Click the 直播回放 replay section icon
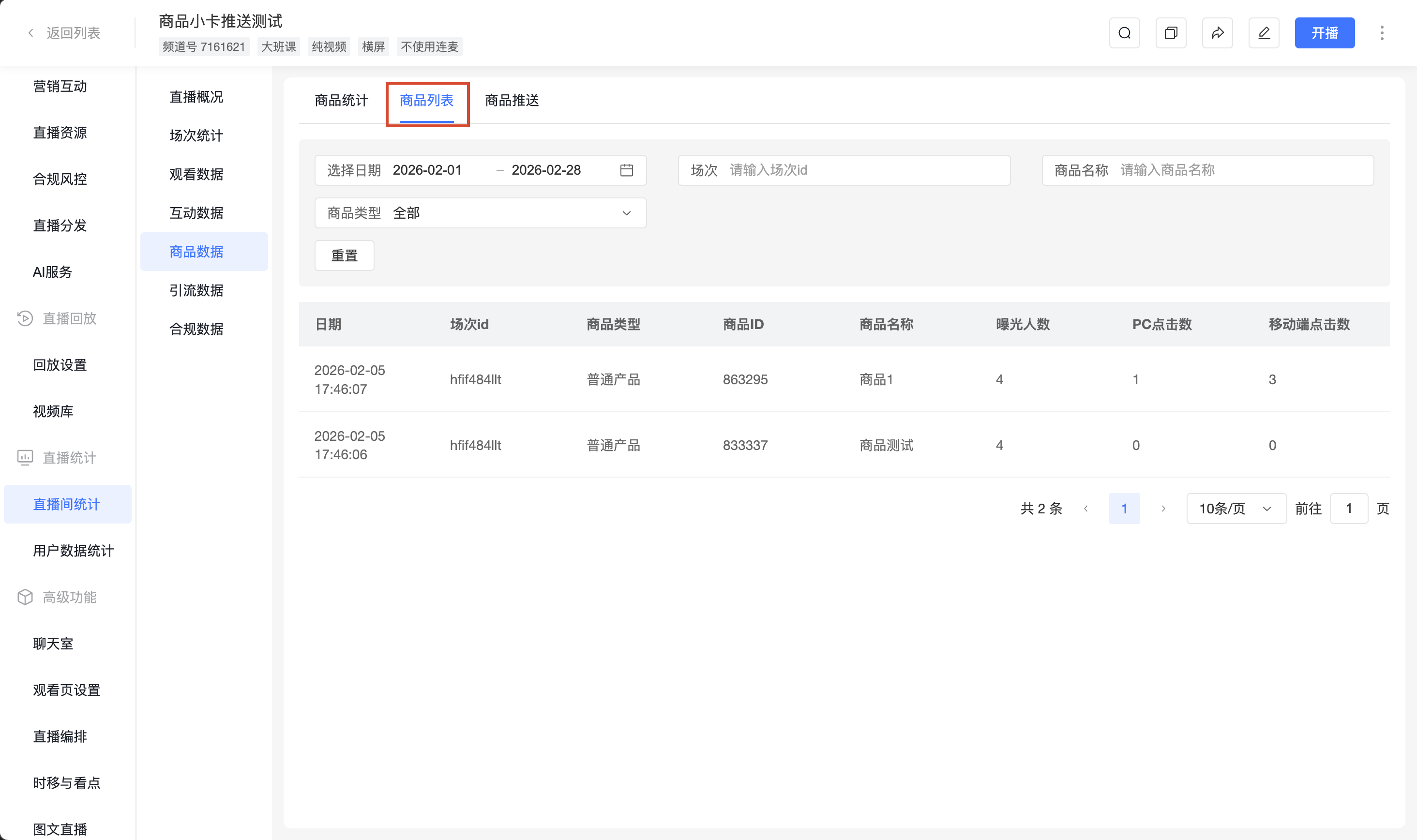This screenshot has height=840, width=1417. coord(25,318)
